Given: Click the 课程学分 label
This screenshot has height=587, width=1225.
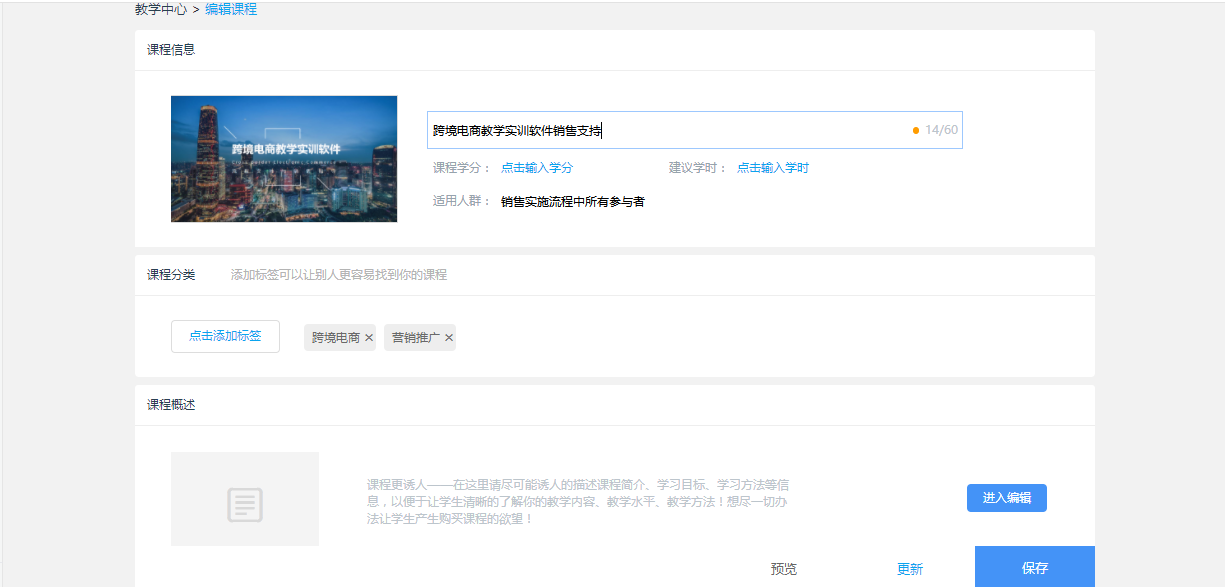Looking at the screenshot, I should [462, 168].
